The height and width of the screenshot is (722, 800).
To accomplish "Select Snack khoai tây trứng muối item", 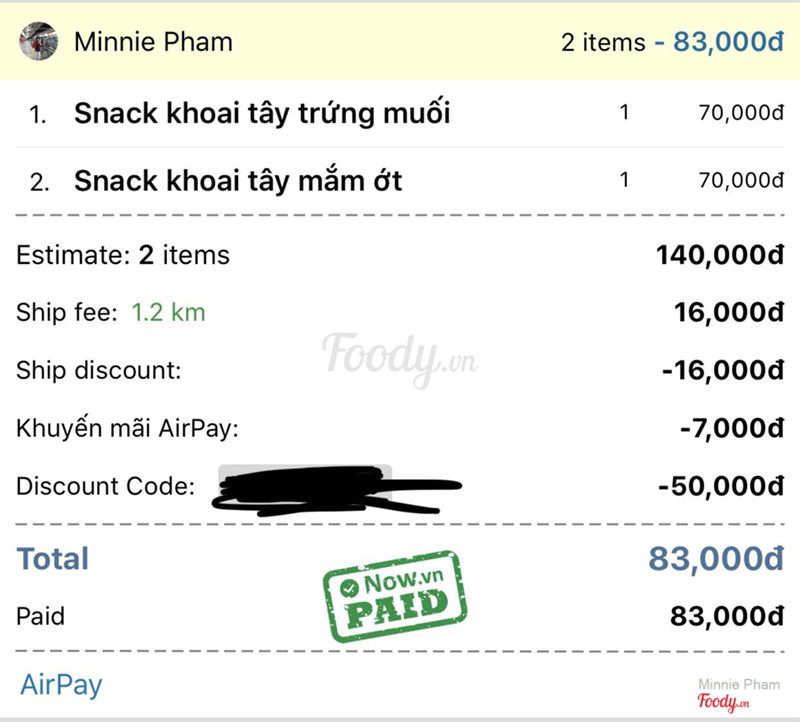I will click(x=262, y=113).
